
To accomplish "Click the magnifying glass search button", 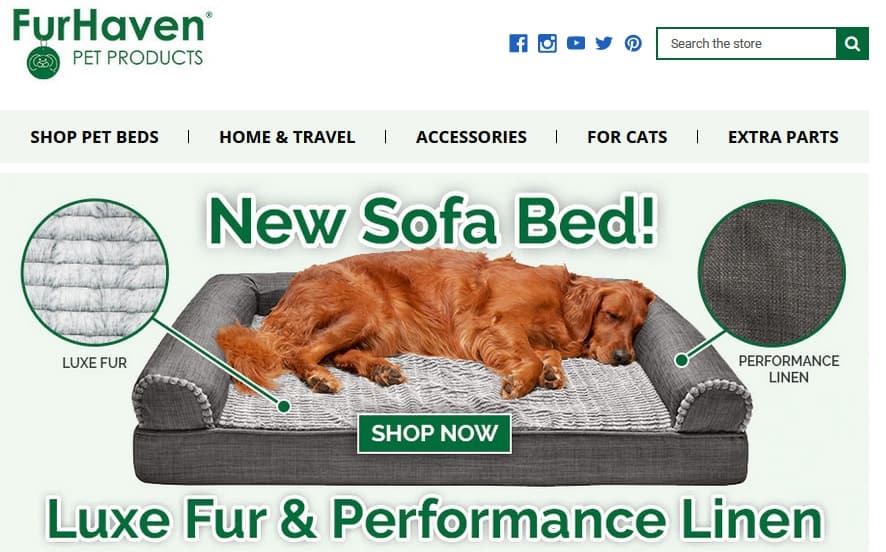I will click(x=852, y=44).
